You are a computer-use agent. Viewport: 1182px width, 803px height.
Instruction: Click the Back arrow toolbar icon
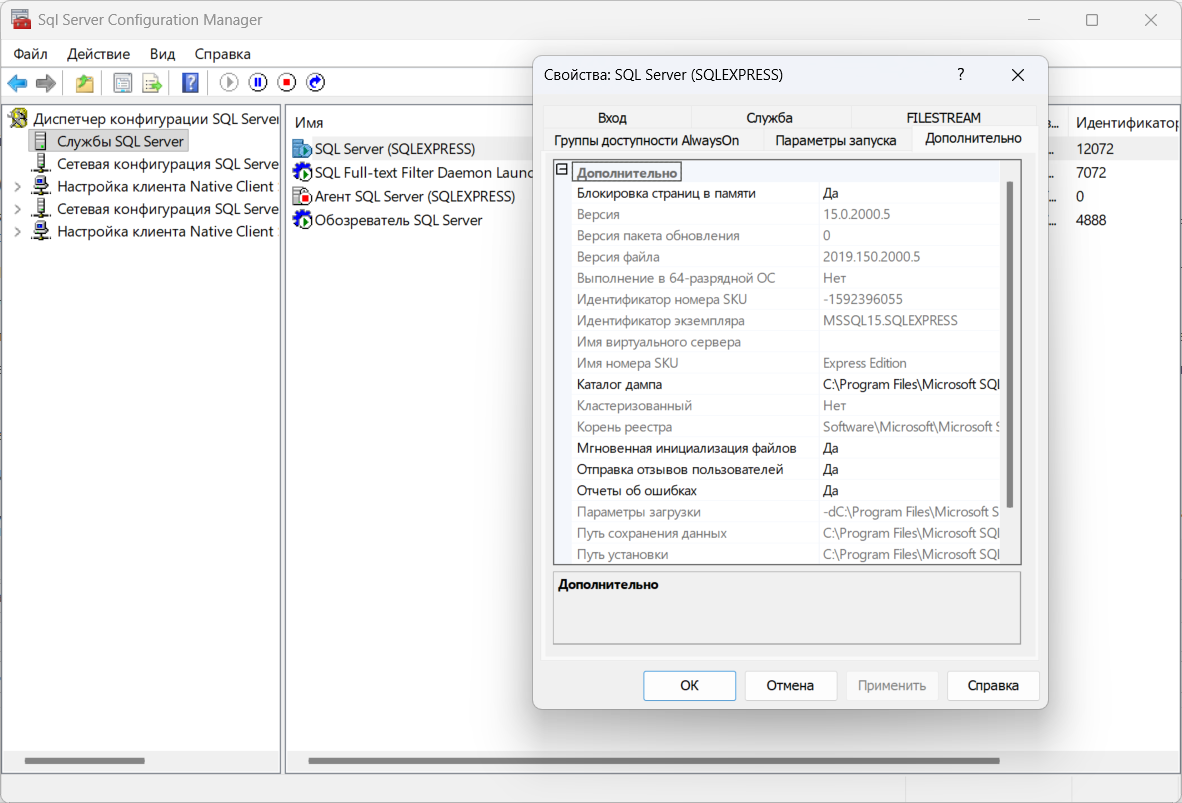tap(17, 83)
